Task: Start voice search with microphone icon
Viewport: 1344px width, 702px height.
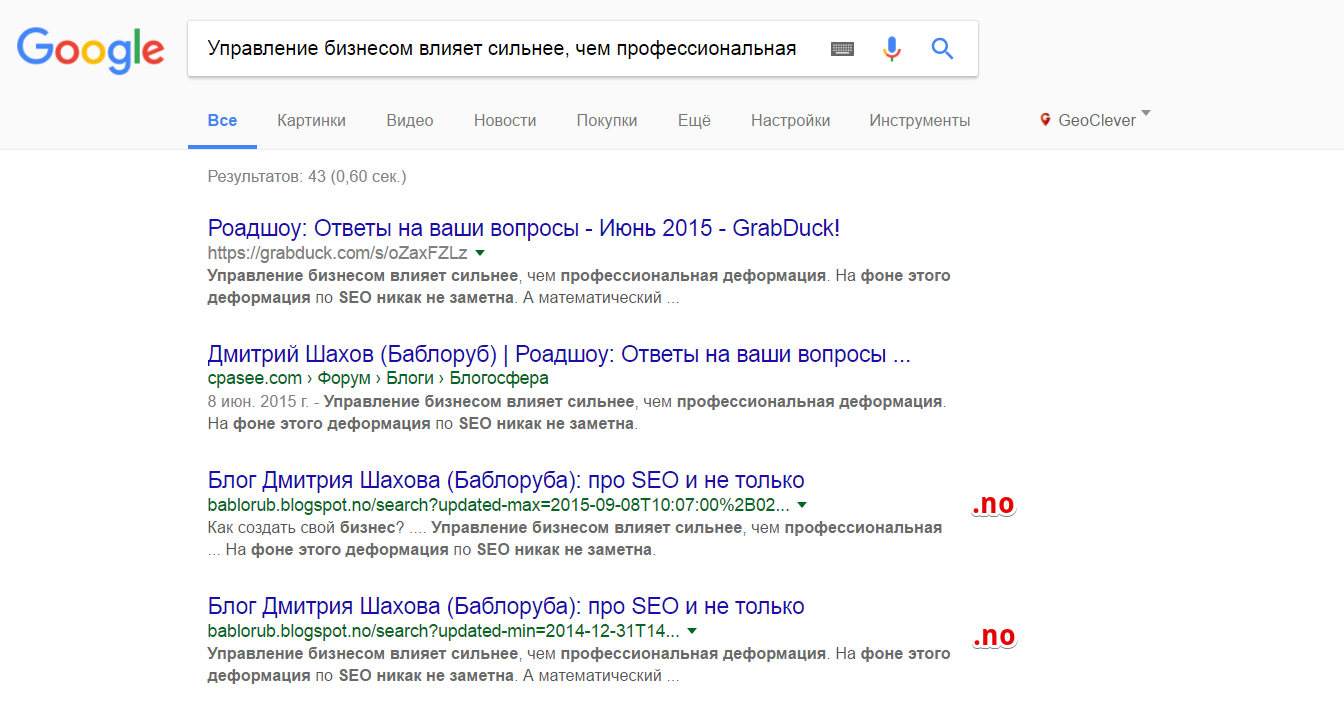Action: click(x=892, y=49)
